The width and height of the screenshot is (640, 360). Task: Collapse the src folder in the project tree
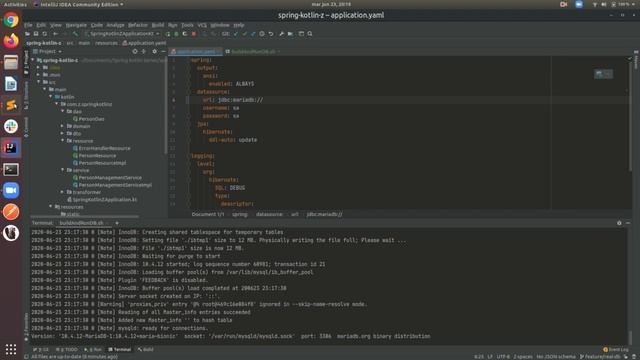click(39, 82)
